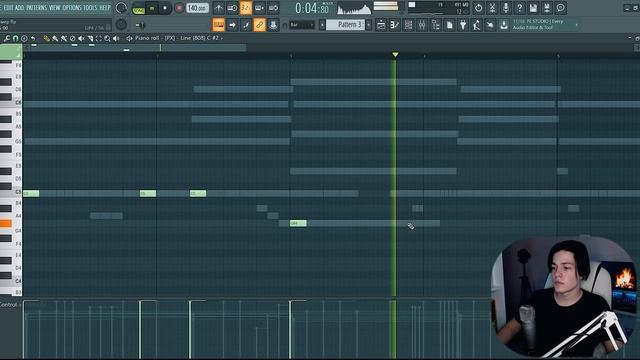Toggle the piano roll magnet snap icon
The image size is (640, 360).
pyautogui.click(x=16, y=38)
